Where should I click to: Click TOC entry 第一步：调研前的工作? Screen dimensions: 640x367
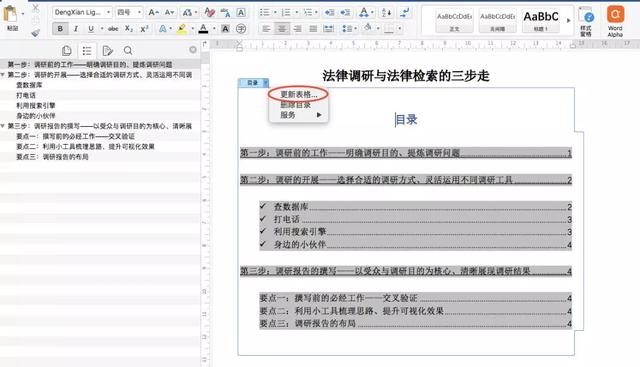(x=406, y=153)
